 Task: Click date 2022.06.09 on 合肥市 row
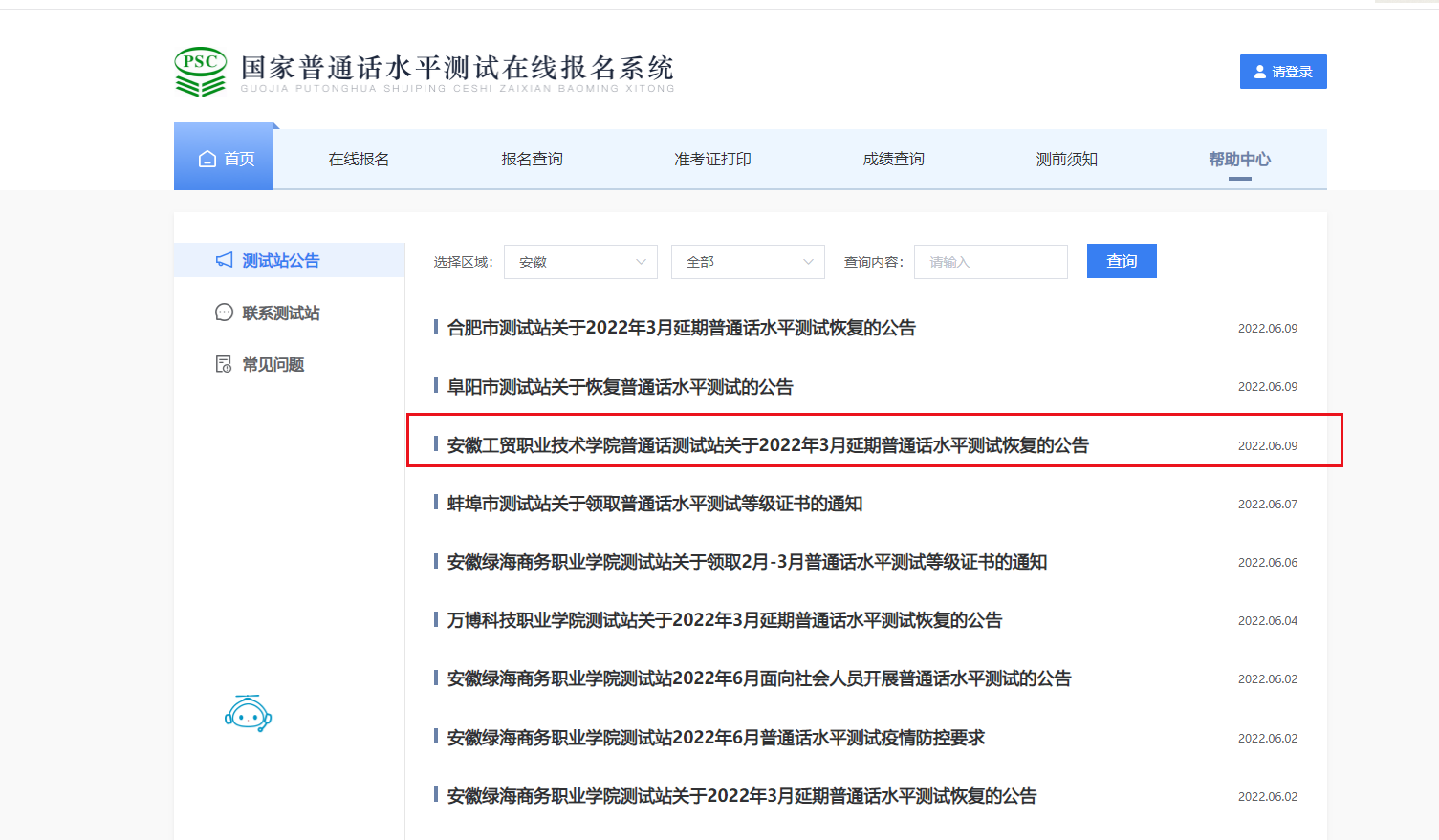(x=1268, y=328)
